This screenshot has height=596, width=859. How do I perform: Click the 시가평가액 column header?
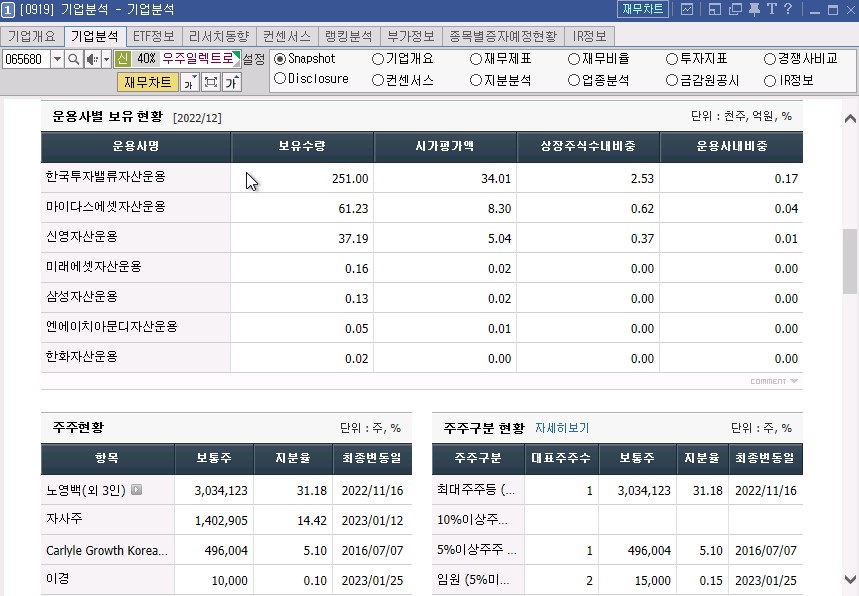point(445,146)
